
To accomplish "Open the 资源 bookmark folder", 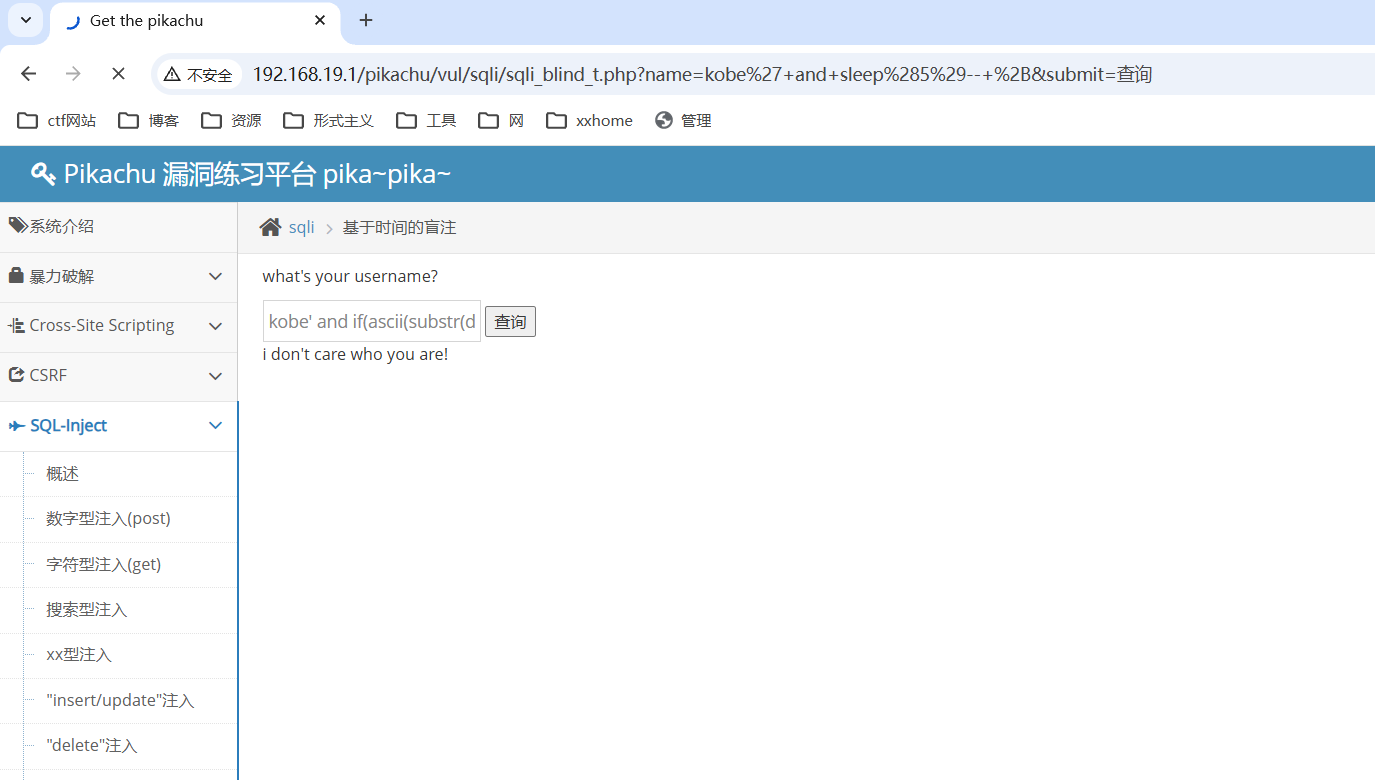I will pos(231,121).
